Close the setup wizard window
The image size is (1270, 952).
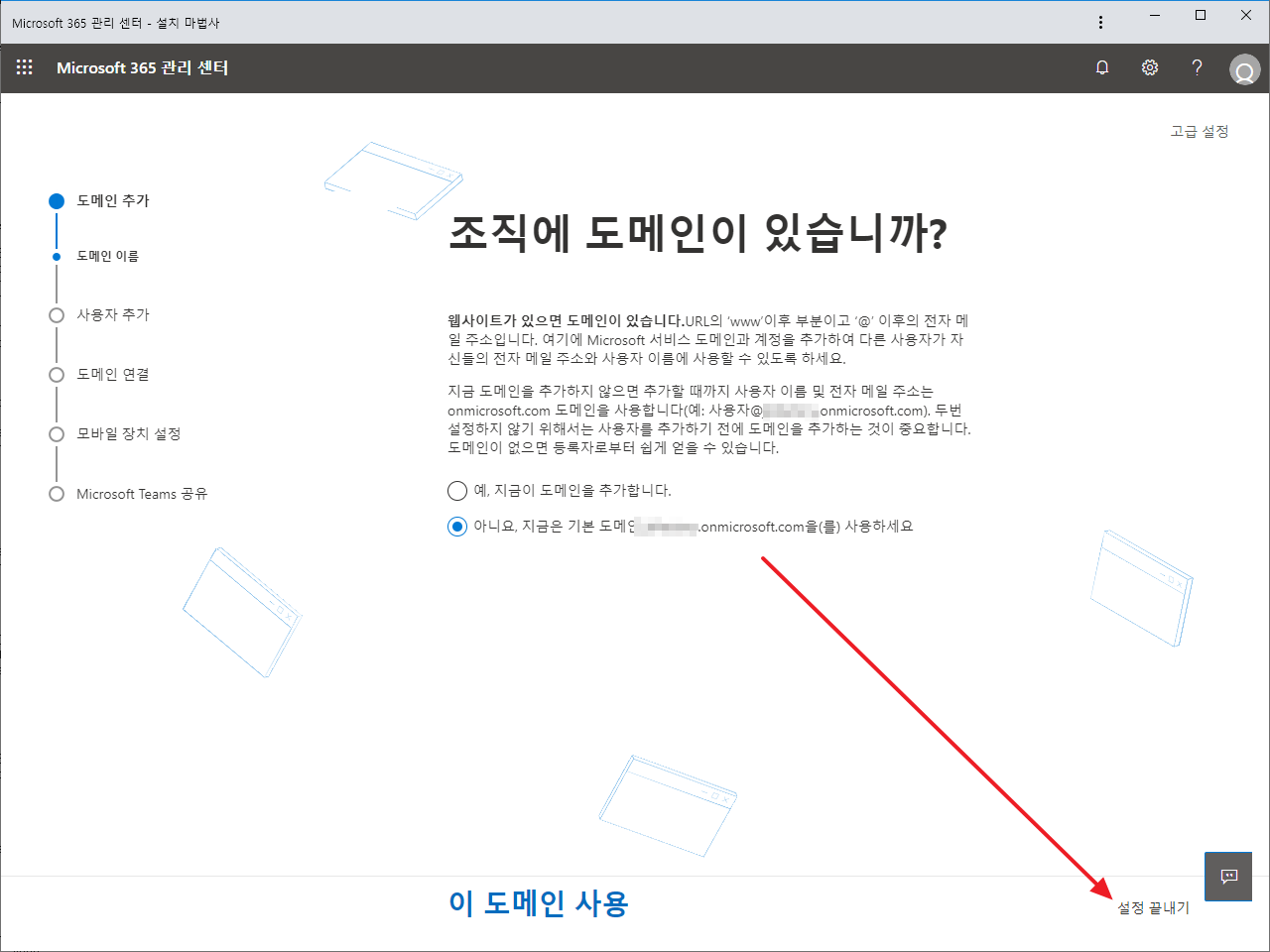coord(1246,15)
